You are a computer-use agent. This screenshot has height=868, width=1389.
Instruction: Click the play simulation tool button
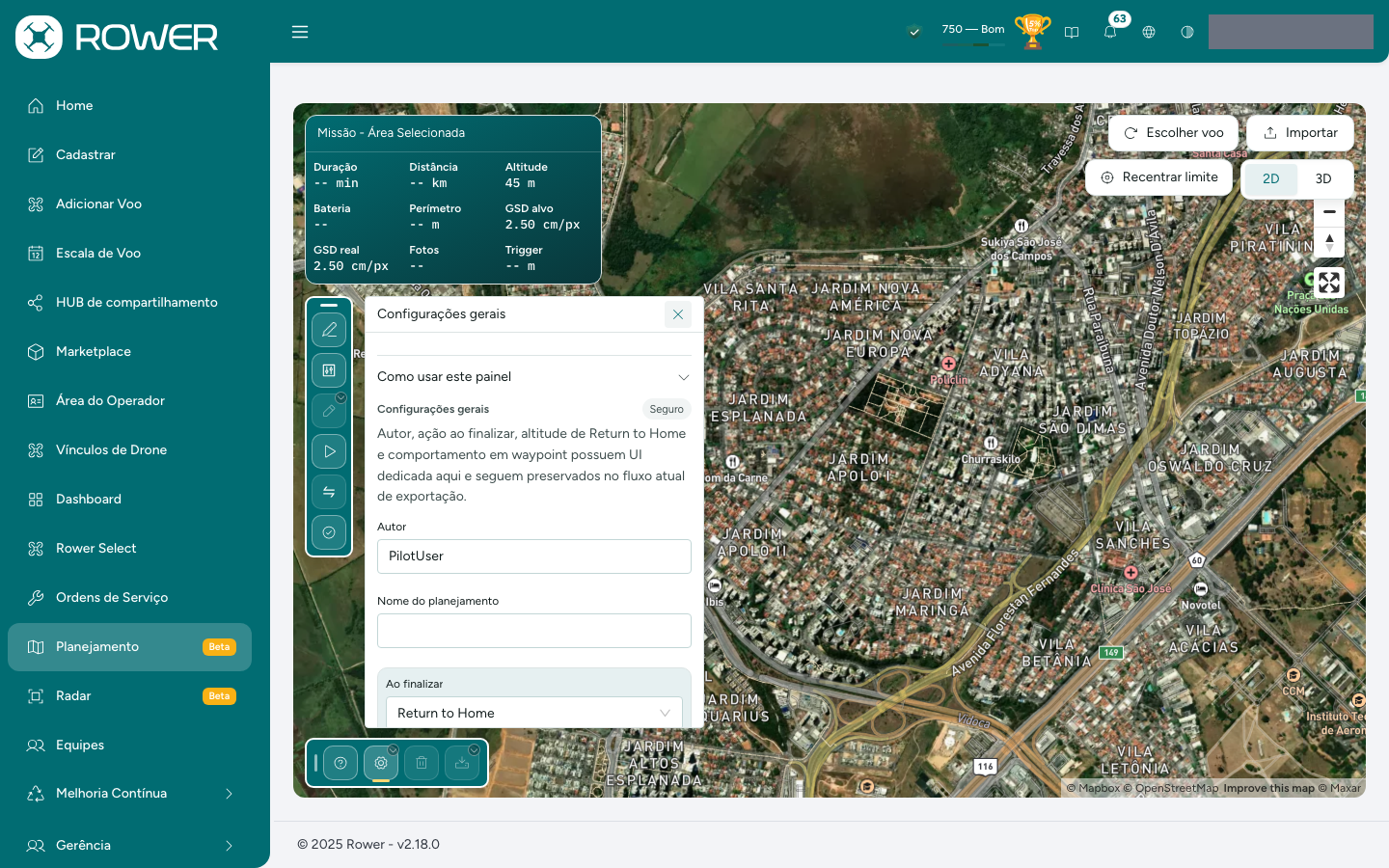329,451
